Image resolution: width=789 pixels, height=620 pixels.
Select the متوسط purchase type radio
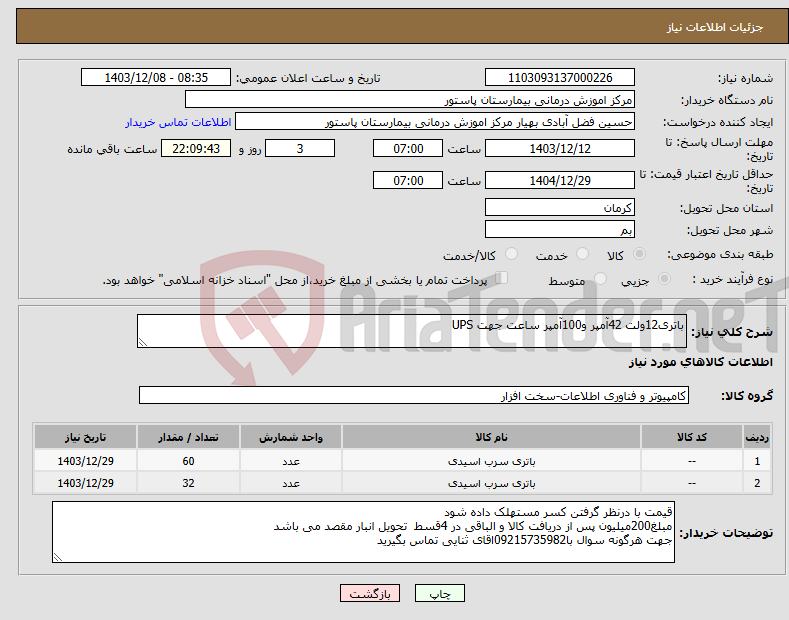point(600,278)
